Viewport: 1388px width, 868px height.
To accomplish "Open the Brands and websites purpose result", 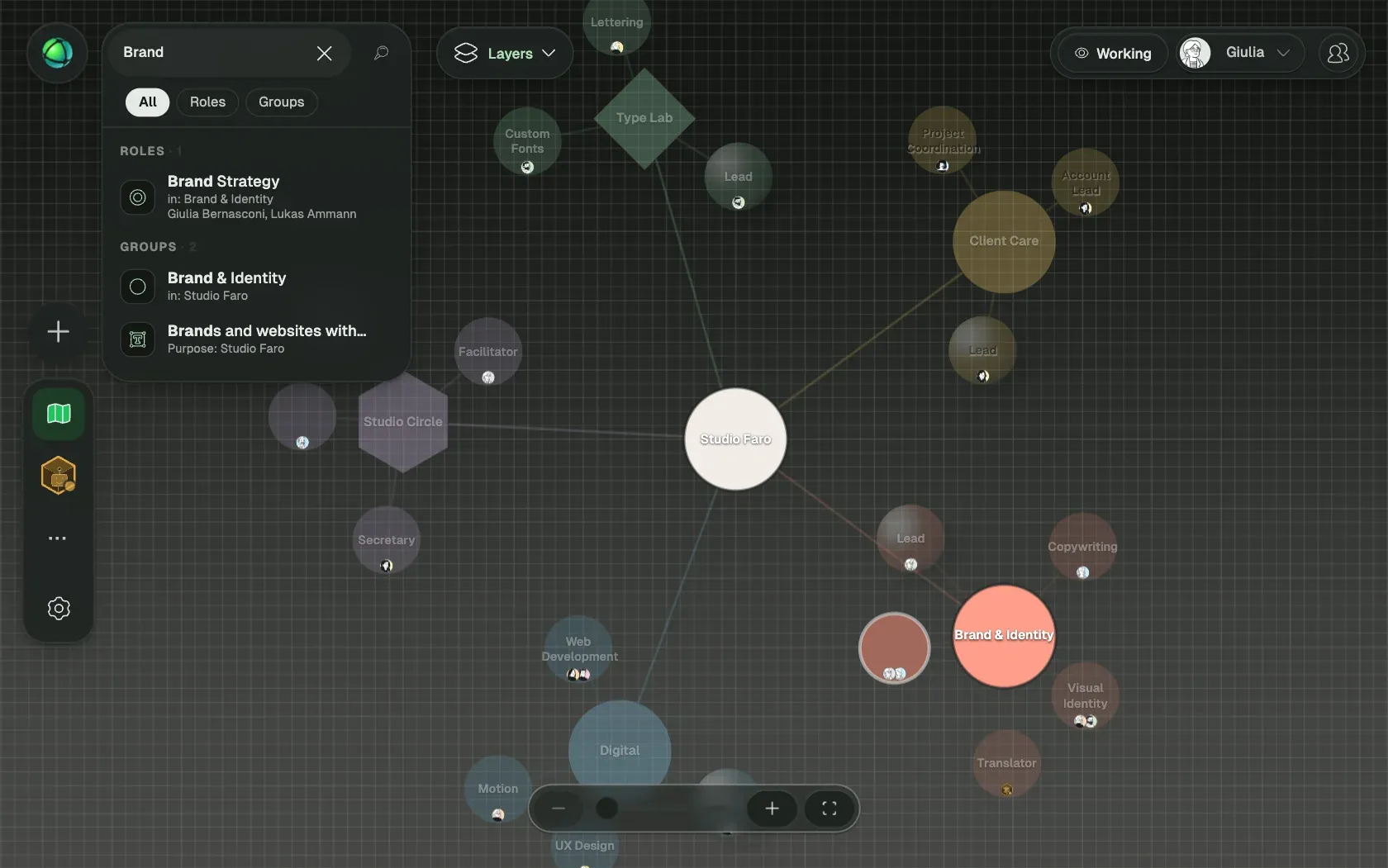I will pos(256,339).
